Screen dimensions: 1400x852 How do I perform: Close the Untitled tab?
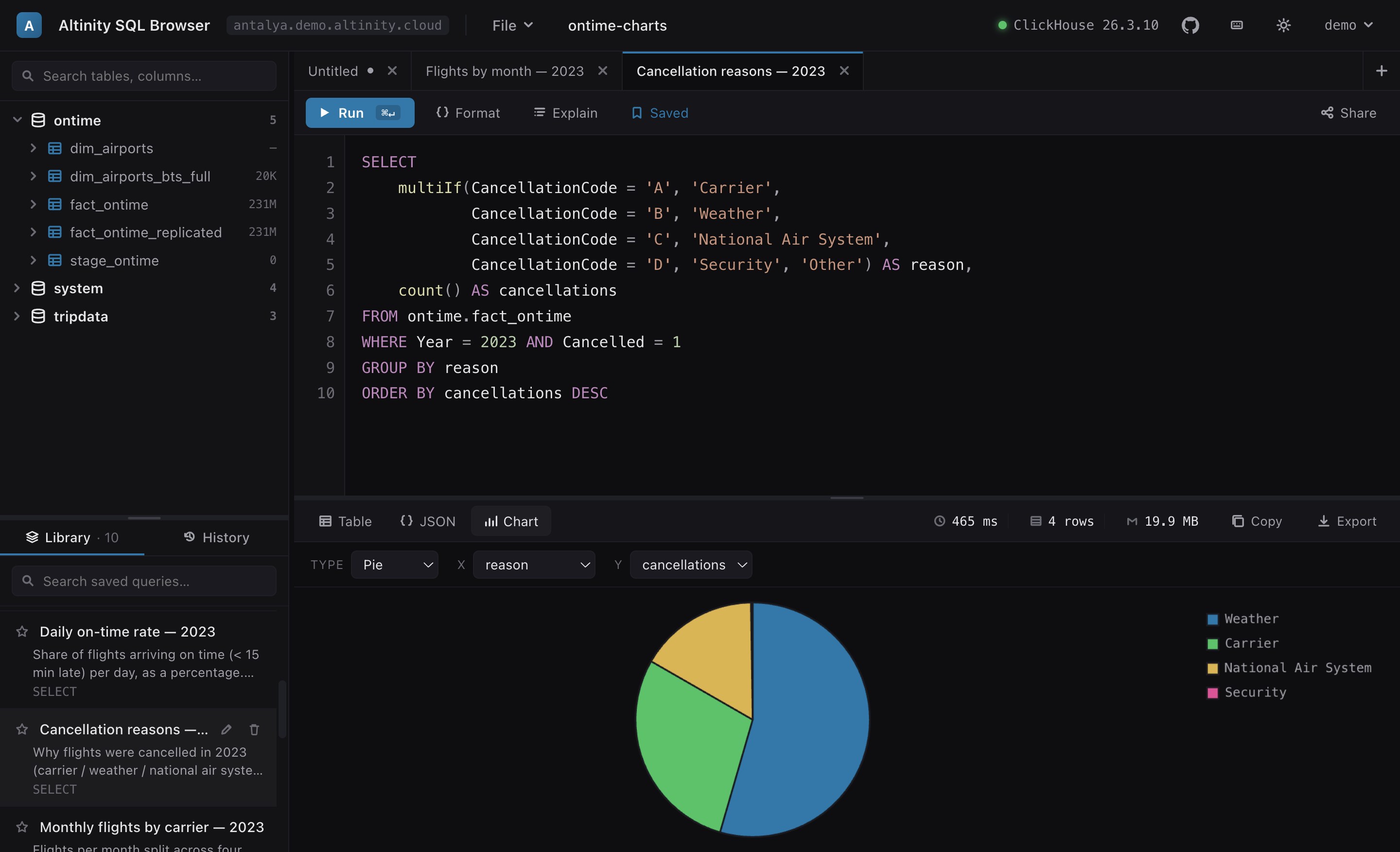pyautogui.click(x=392, y=71)
